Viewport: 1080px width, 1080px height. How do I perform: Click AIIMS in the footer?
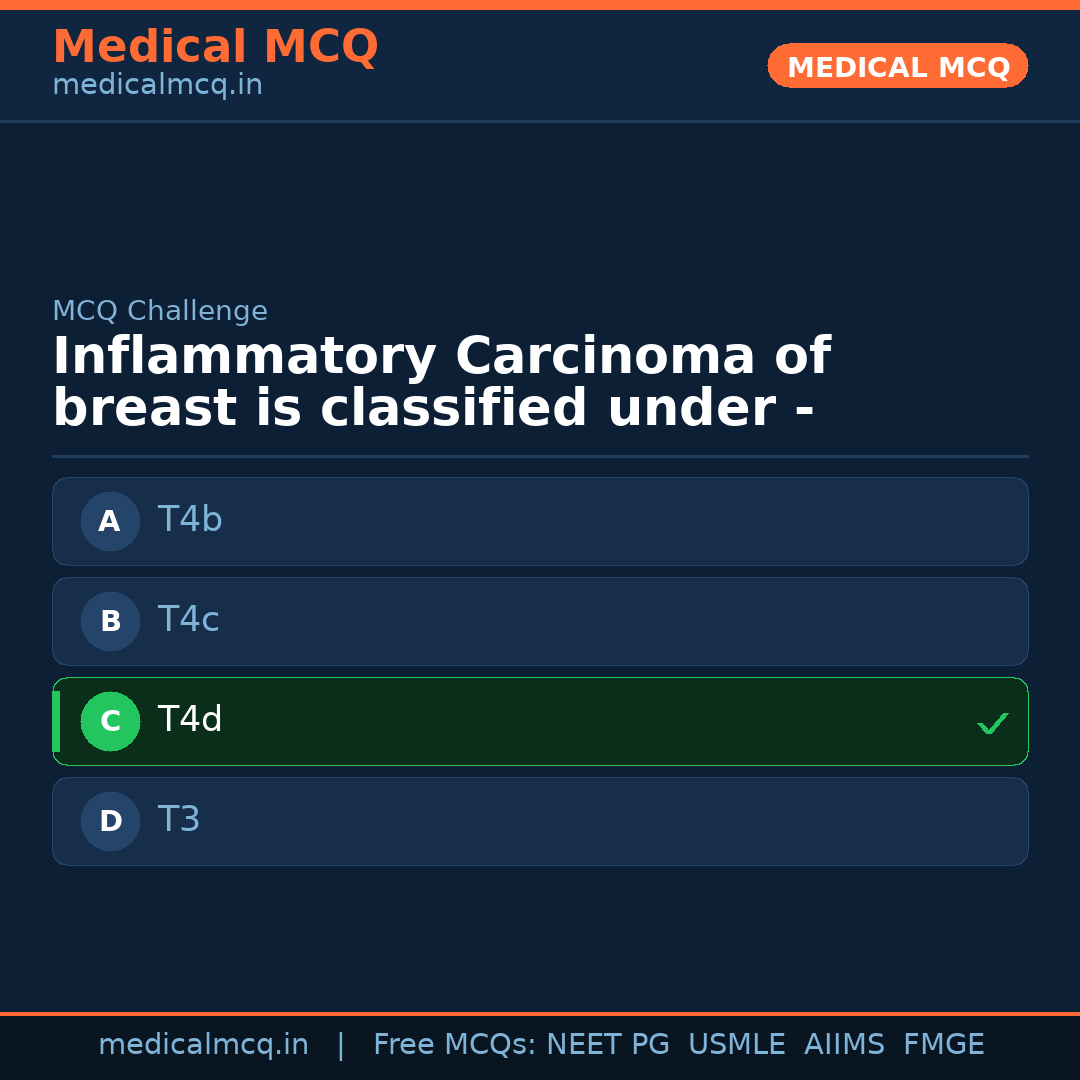844,1045
